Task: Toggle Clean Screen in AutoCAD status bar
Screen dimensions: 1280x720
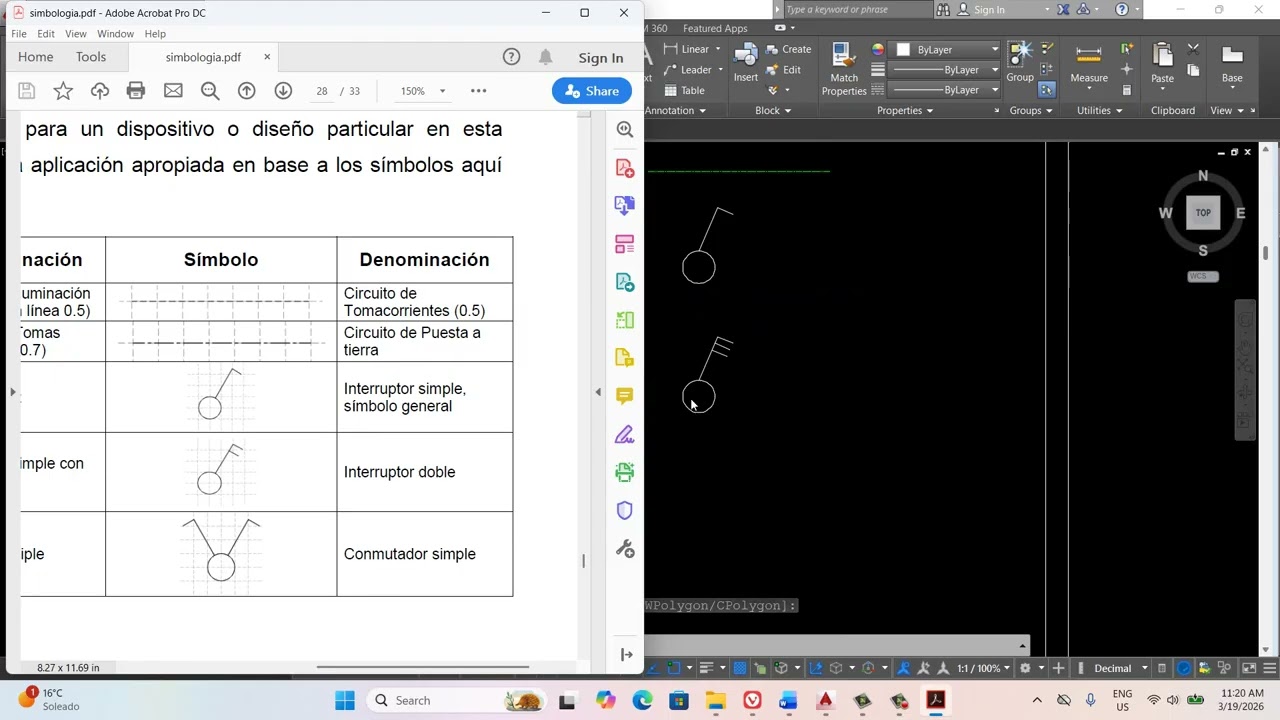Action: pos(1249,668)
